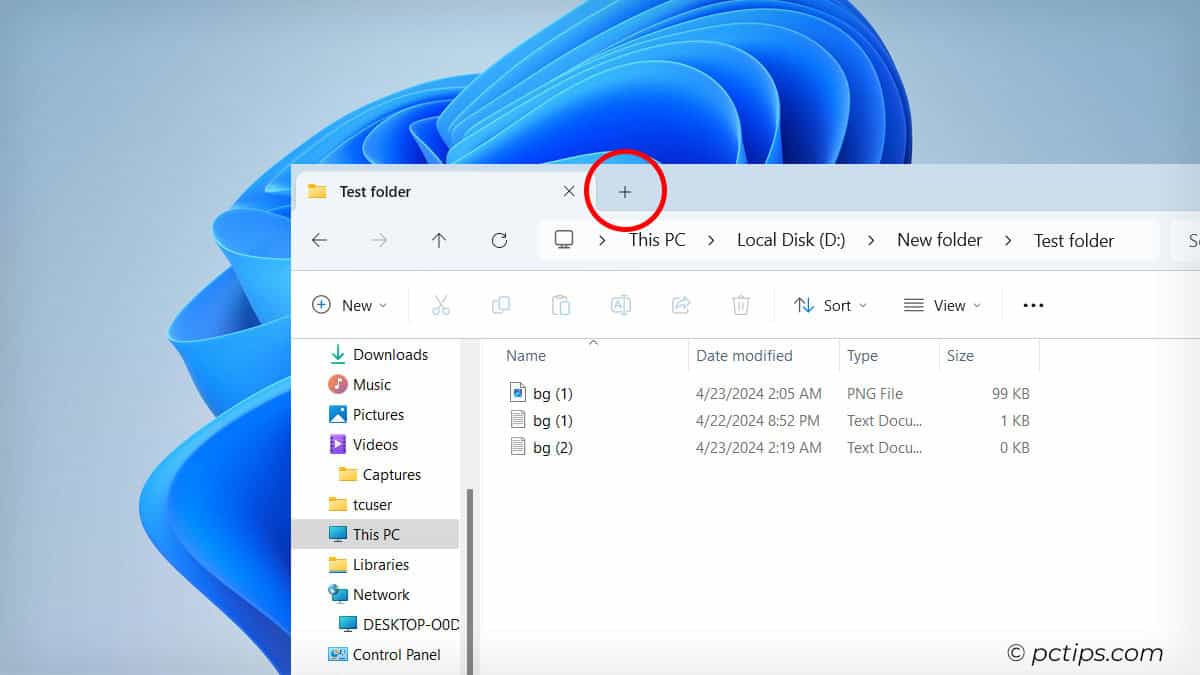Click the Share icon in the toolbar
Viewport: 1200px width, 675px height.
click(x=681, y=305)
